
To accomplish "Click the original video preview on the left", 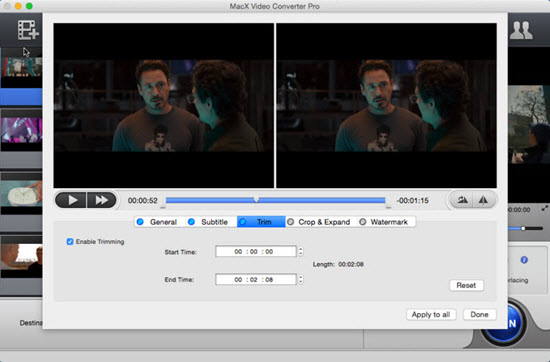I will point(163,106).
